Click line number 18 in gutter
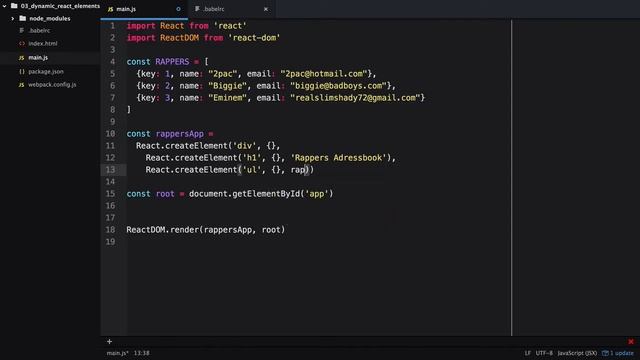The height and width of the screenshot is (360, 640). 110,230
